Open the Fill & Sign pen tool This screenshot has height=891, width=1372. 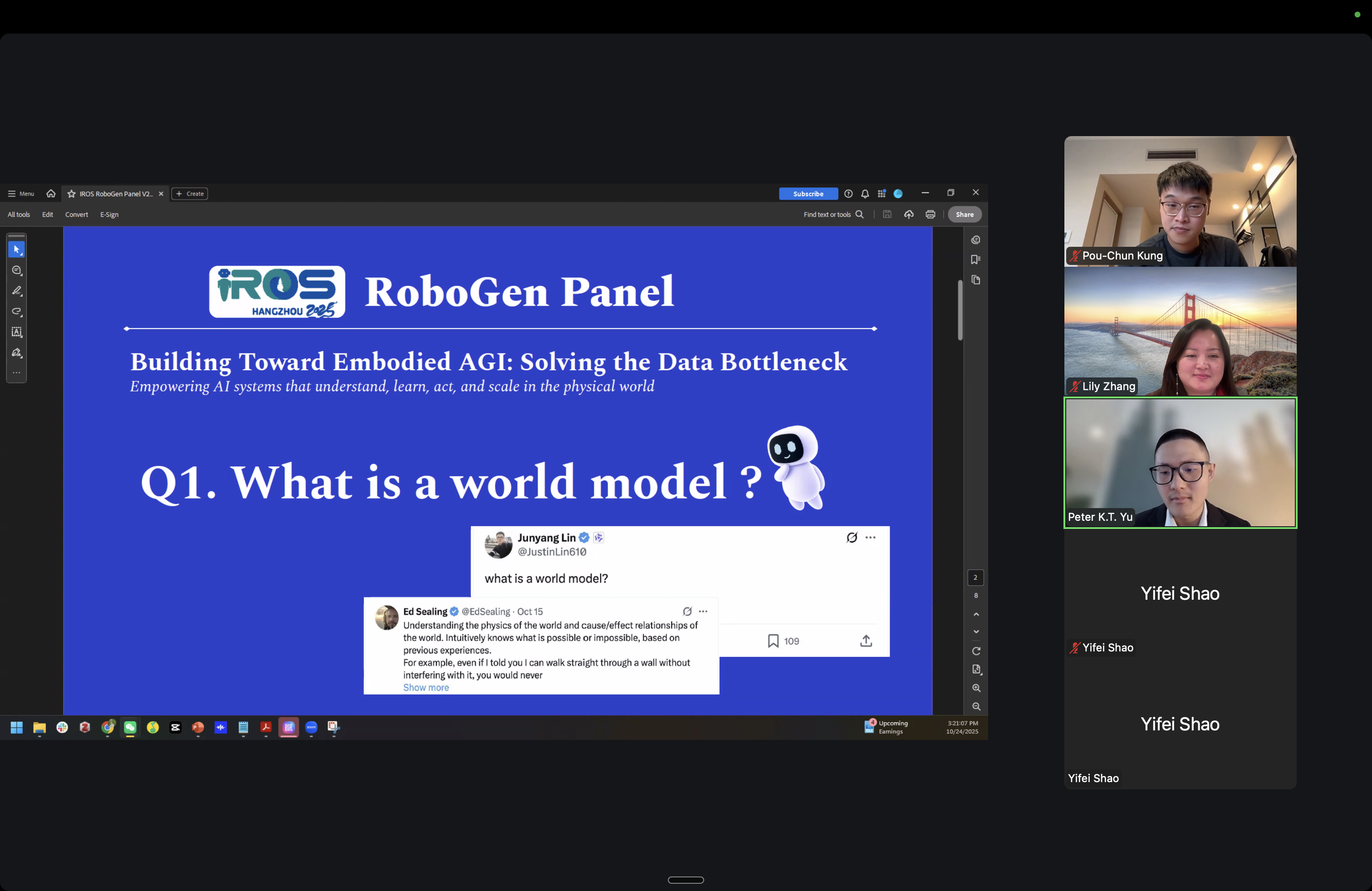click(17, 352)
